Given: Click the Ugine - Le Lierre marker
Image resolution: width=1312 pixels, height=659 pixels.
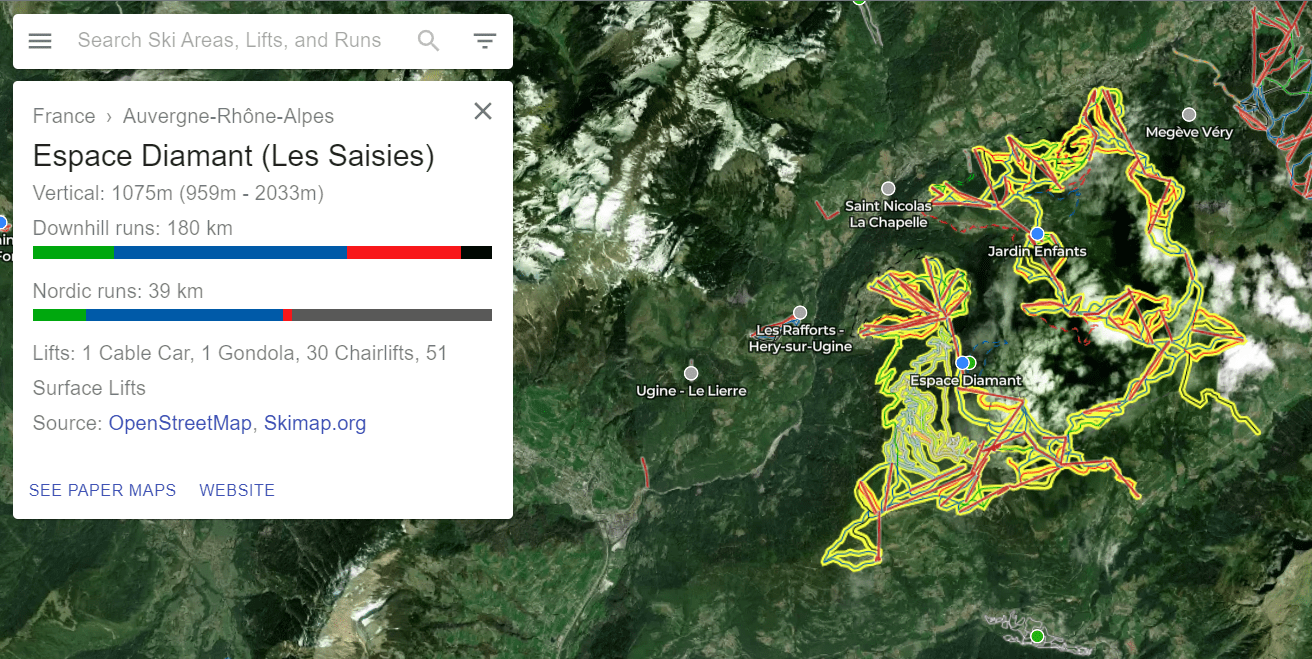Looking at the screenshot, I should tap(691, 373).
